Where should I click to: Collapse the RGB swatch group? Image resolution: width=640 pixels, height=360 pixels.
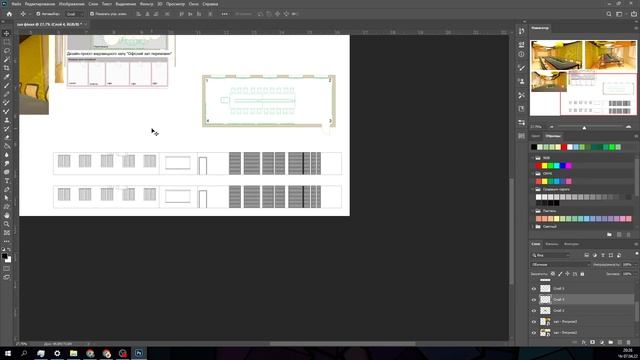click(x=533, y=158)
